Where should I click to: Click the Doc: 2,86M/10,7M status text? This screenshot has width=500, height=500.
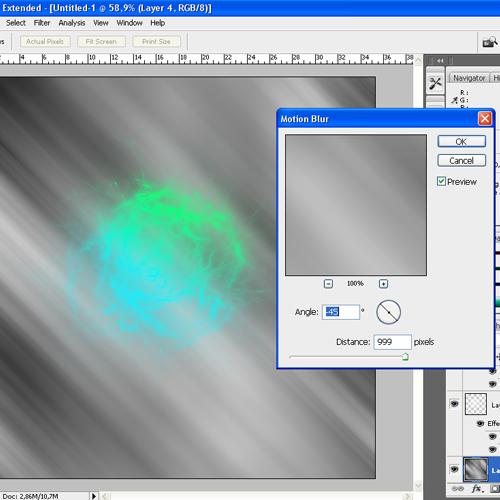click(30, 496)
